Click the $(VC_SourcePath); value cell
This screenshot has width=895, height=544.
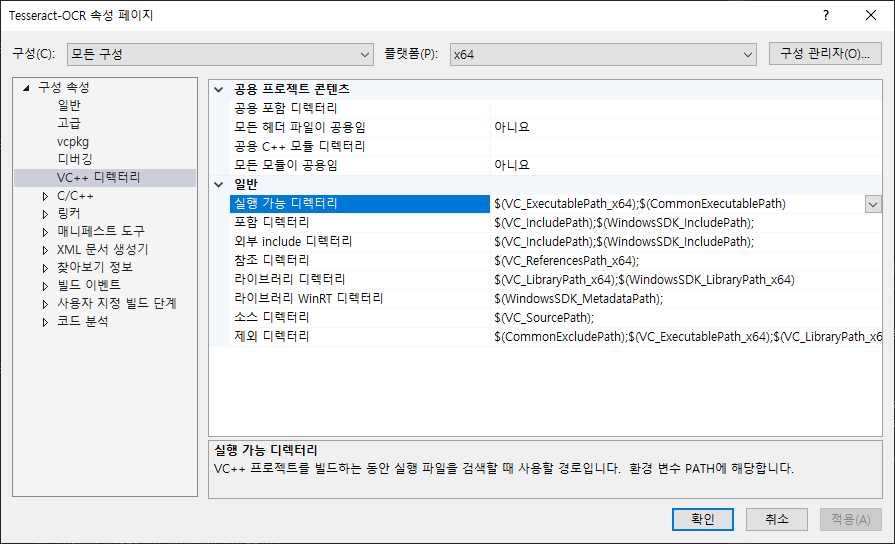pos(686,317)
